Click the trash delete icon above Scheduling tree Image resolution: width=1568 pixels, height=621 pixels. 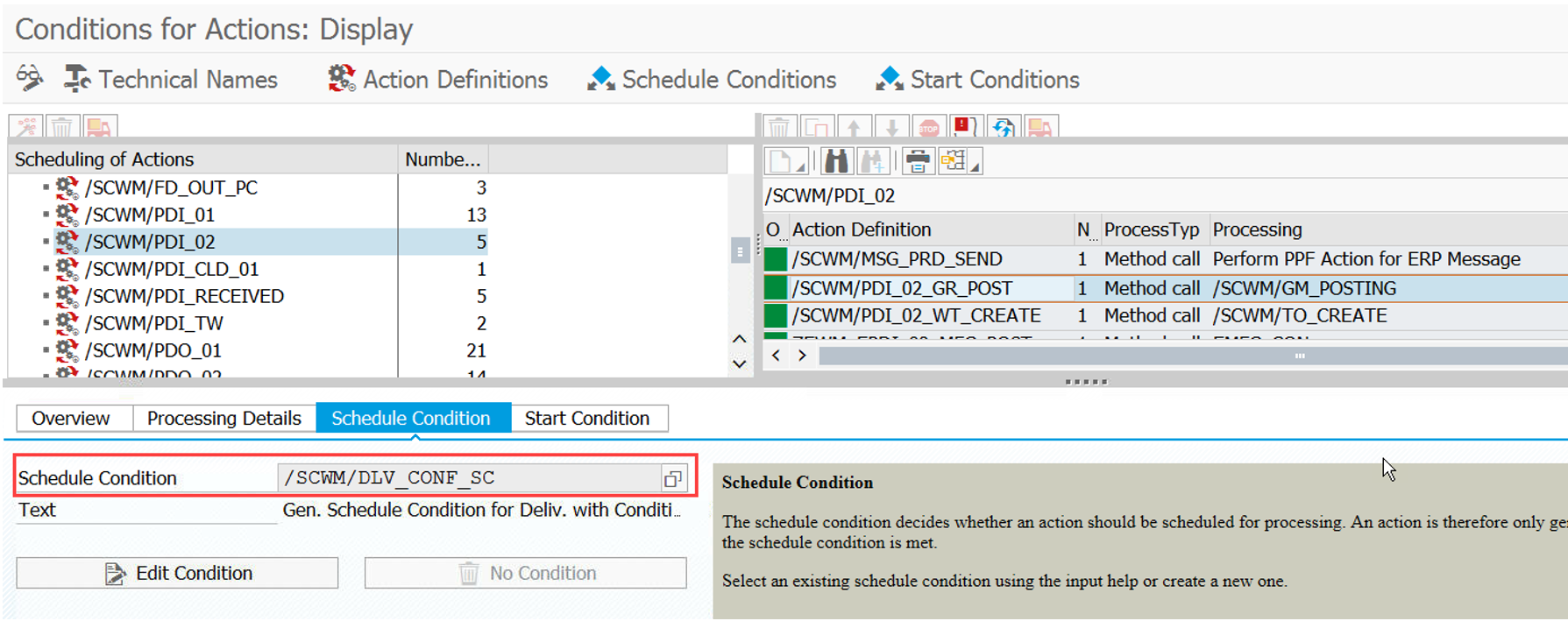[x=62, y=127]
